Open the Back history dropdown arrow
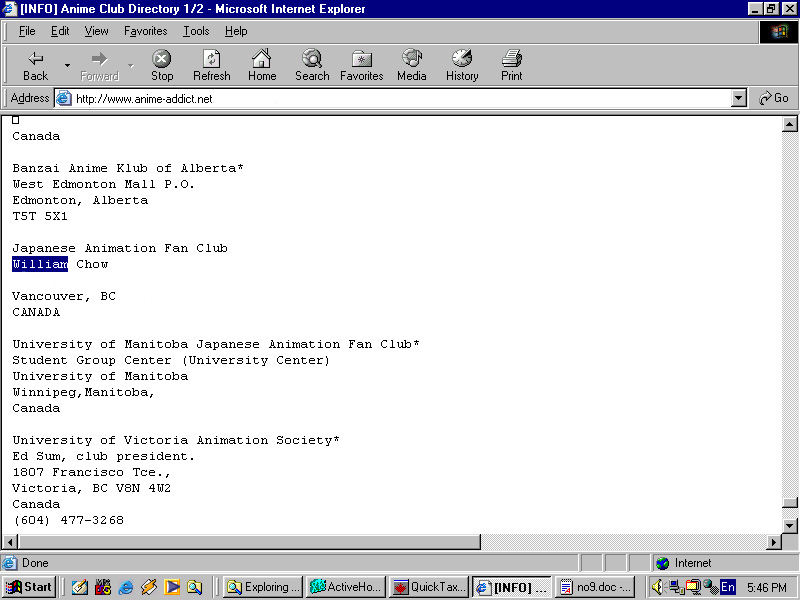Screen dimensions: 800x600 67,66
